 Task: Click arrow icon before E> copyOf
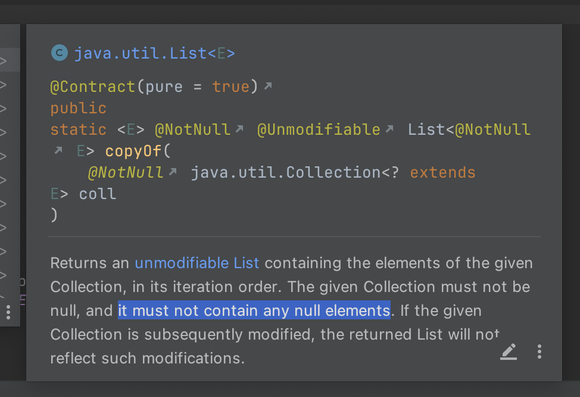(x=58, y=150)
